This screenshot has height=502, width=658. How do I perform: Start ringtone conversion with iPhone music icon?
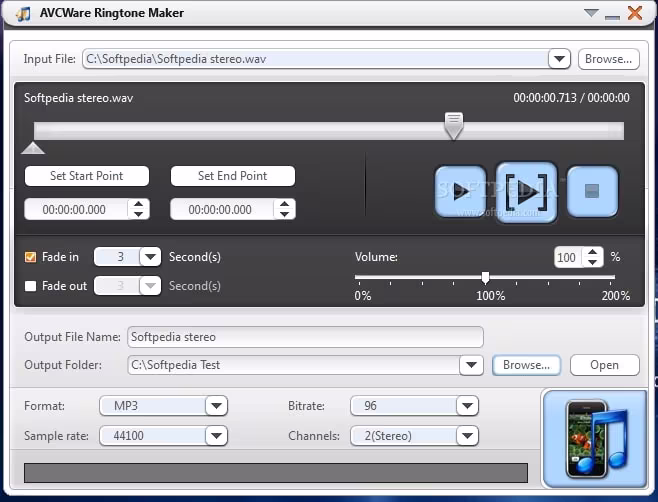tap(595, 439)
